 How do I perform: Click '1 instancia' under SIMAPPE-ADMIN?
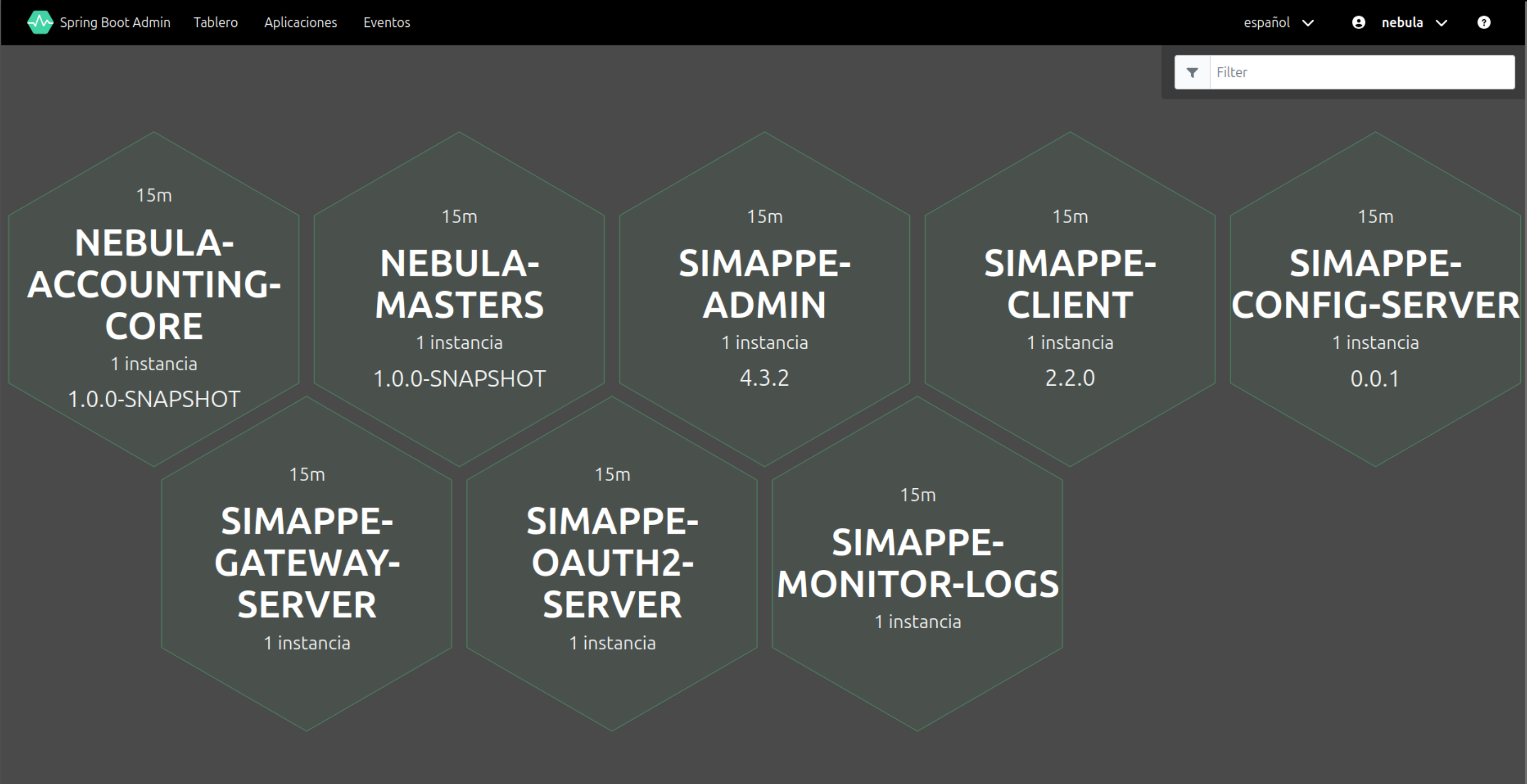pyautogui.click(x=764, y=342)
